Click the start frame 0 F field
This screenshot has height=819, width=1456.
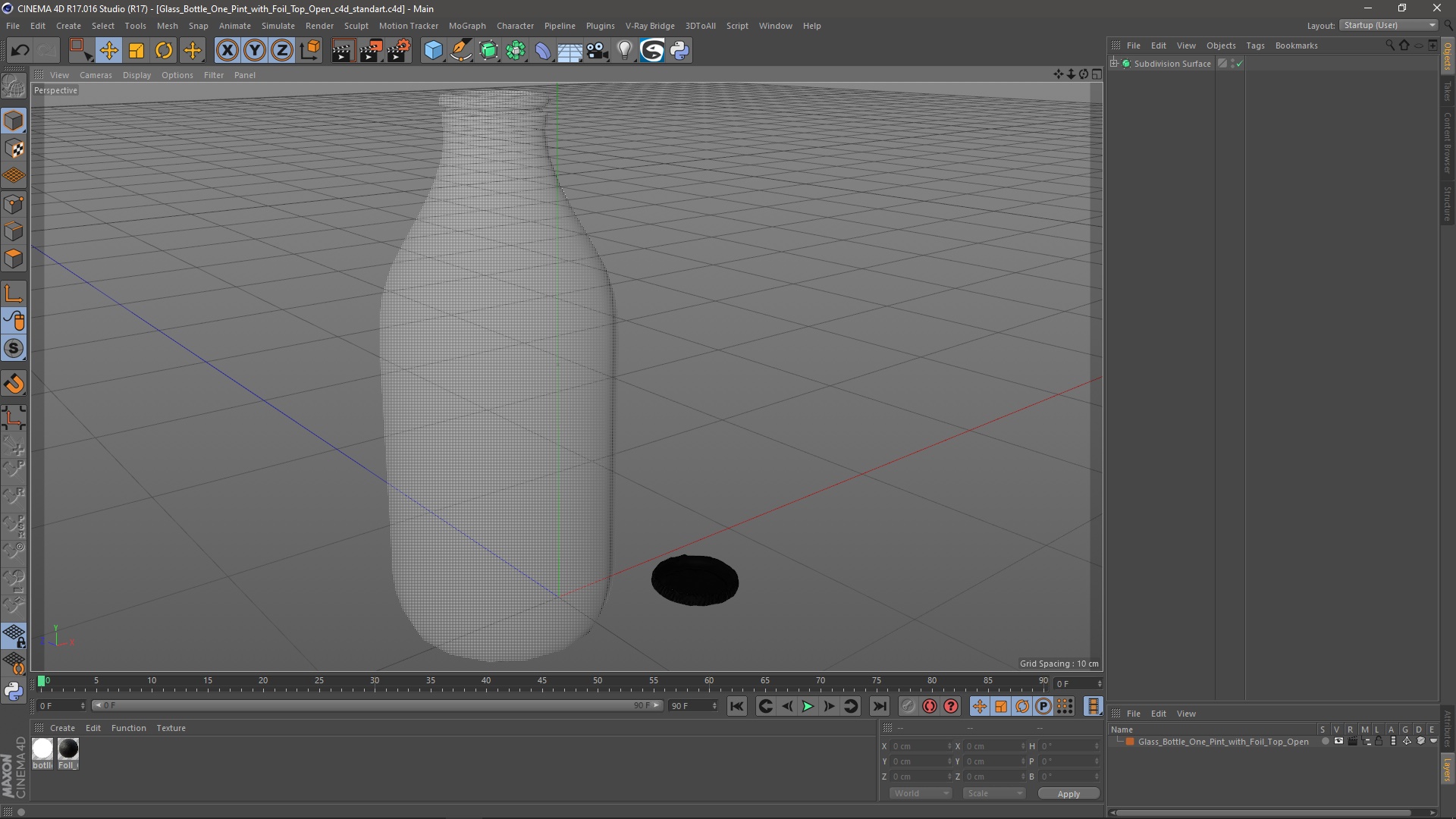click(x=61, y=706)
